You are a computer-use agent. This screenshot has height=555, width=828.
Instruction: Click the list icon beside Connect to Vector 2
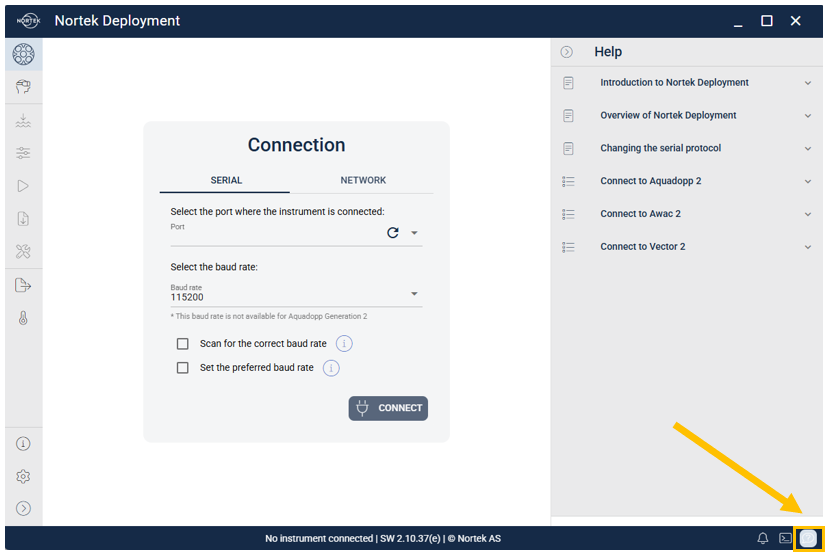(x=568, y=247)
